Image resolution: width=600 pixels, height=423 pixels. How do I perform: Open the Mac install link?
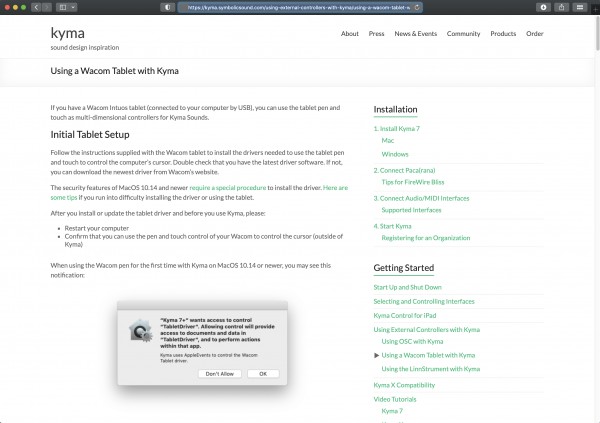(388, 140)
